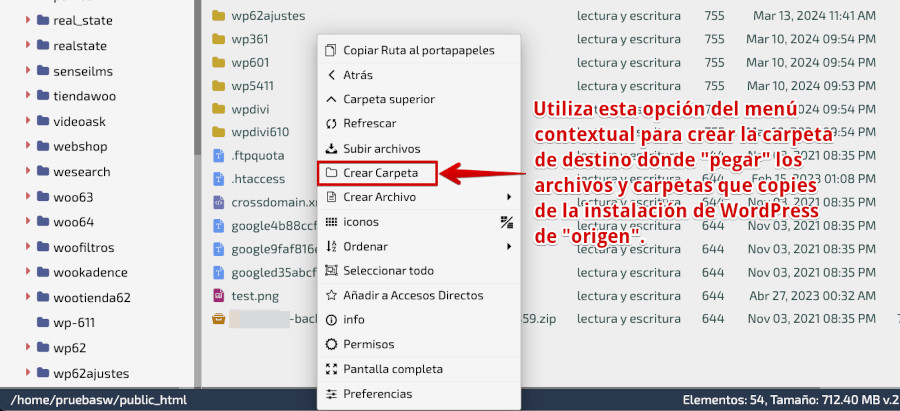Viewport: 900px width, 411px height.
Task: Click the .htaccess file icon
Action: click(218, 179)
